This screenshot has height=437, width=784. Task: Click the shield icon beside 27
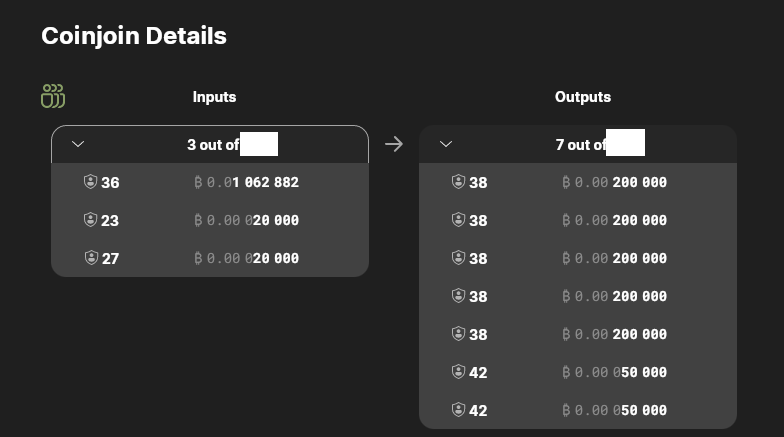tap(91, 258)
